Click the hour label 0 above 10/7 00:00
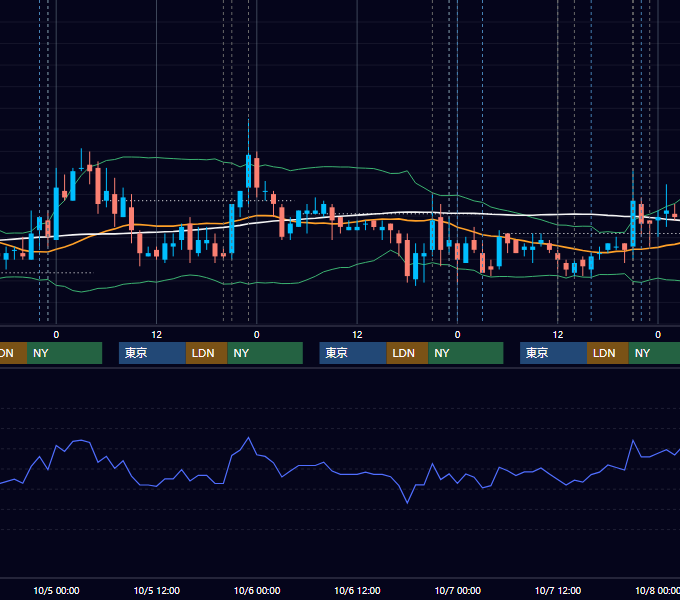The width and height of the screenshot is (680, 600). click(x=458, y=335)
